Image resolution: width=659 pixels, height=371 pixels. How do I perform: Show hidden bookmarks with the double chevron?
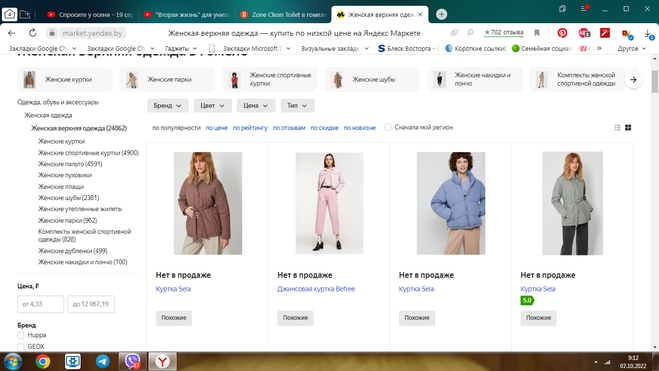(x=599, y=48)
